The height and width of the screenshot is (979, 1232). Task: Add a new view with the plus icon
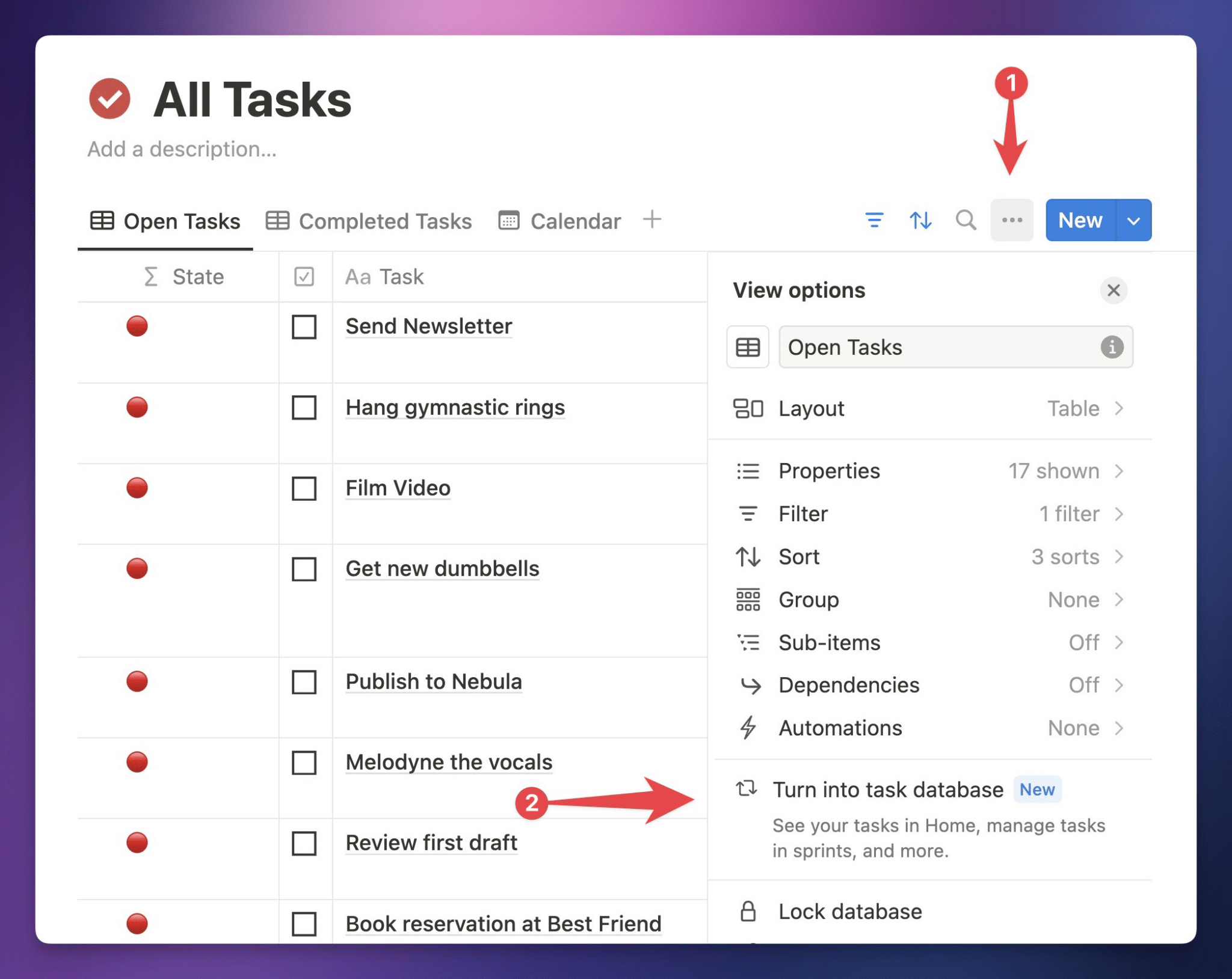click(x=651, y=219)
